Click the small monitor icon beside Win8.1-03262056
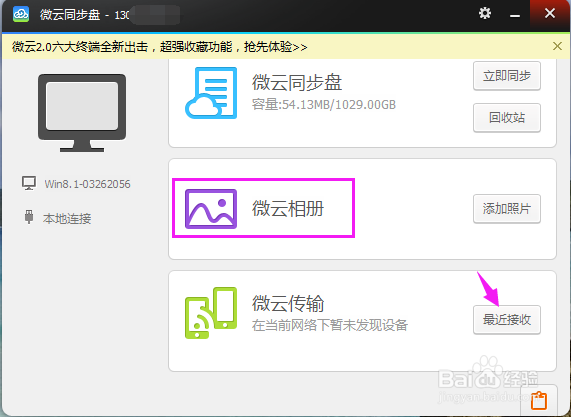 tap(29, 183)
